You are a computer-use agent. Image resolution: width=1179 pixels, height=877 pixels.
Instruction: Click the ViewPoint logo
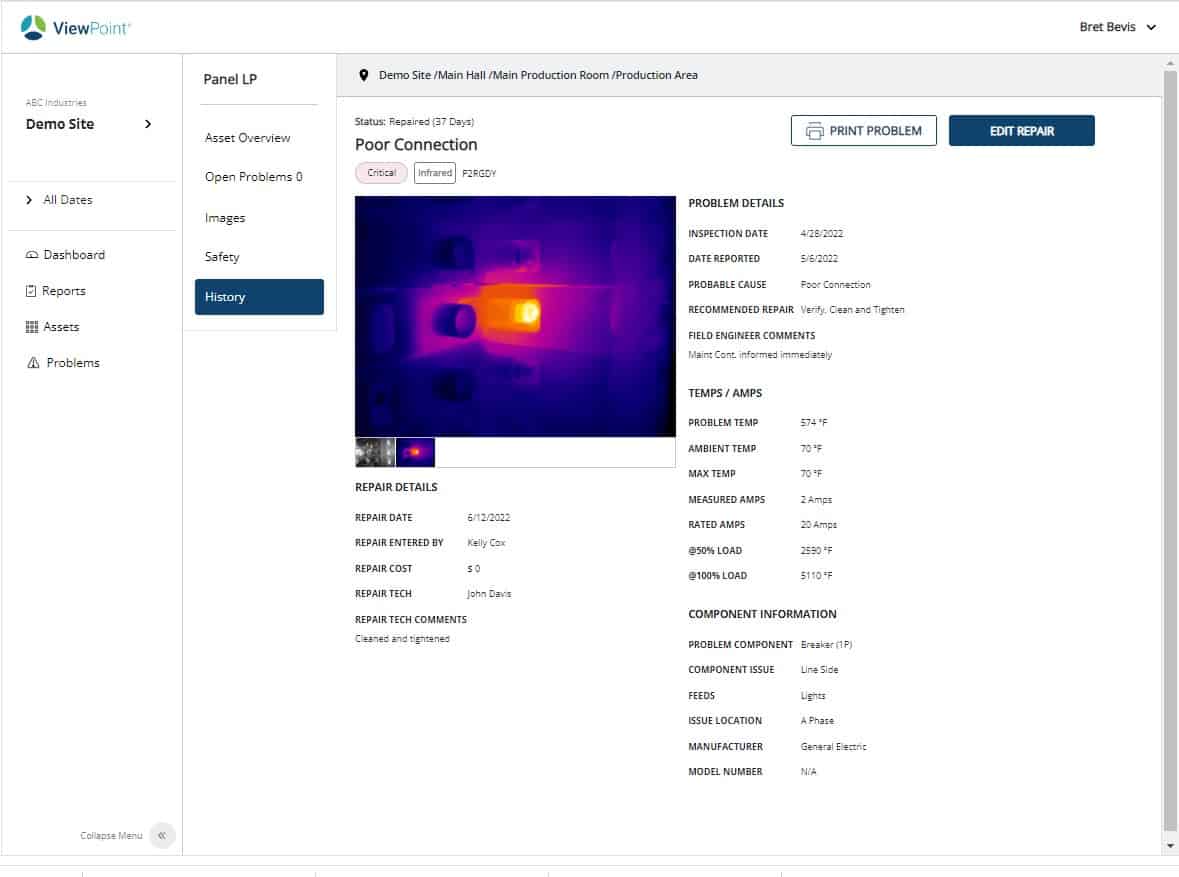76,27
